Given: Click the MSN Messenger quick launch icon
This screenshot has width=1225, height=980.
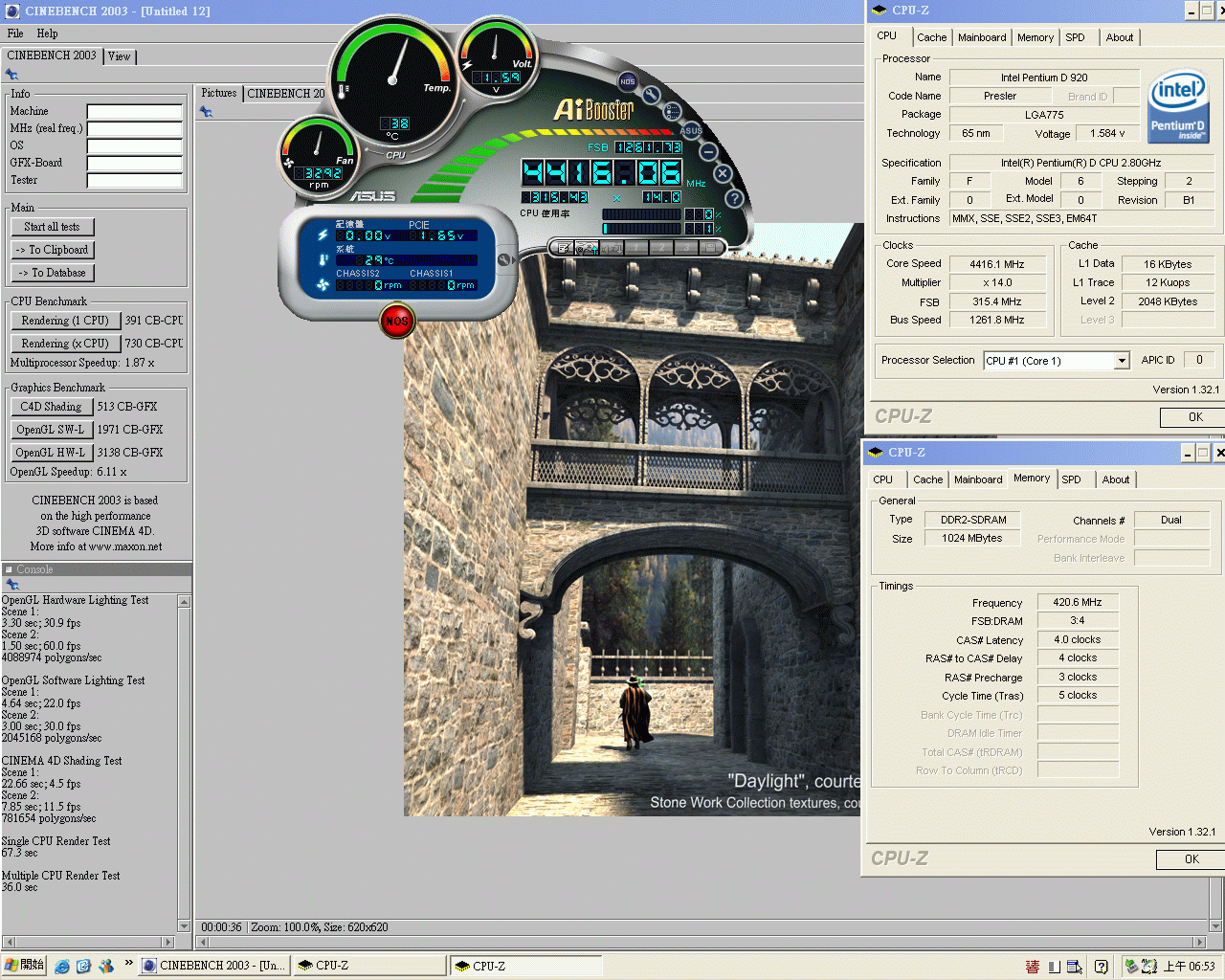Looking at the screenshot, I should point(105,967).
